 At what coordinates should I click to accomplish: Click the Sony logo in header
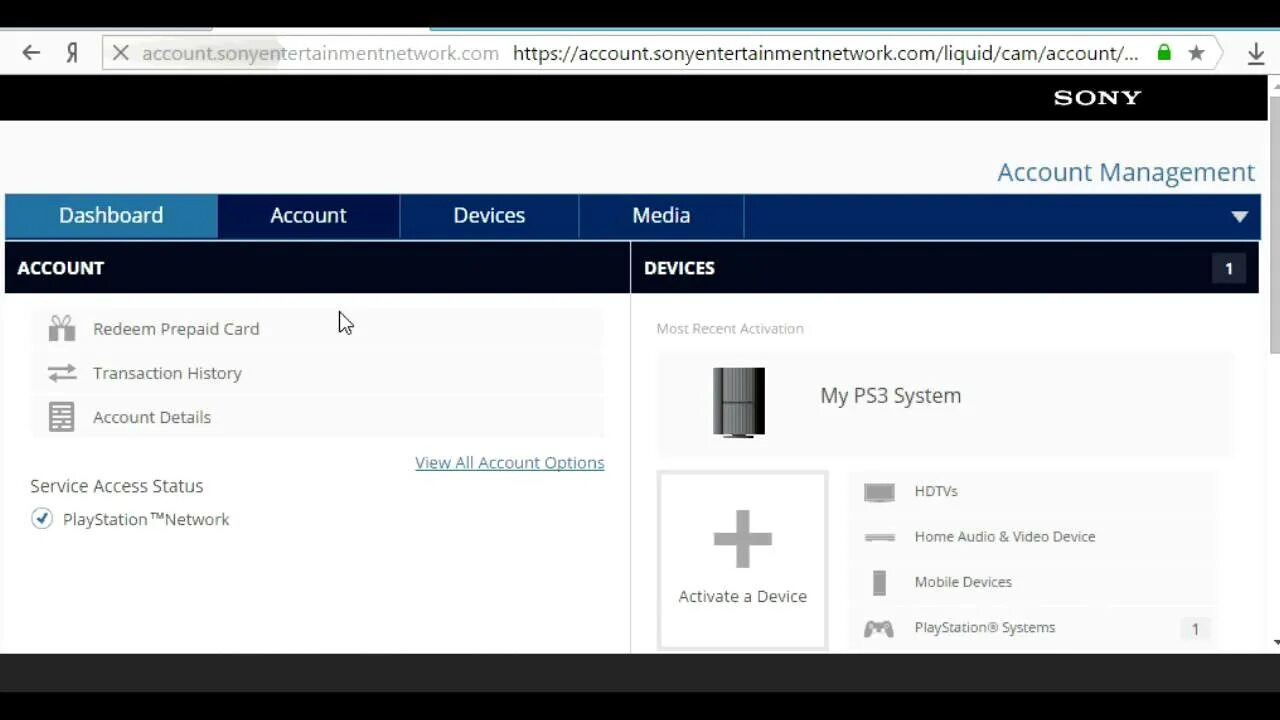point(1097,97)
